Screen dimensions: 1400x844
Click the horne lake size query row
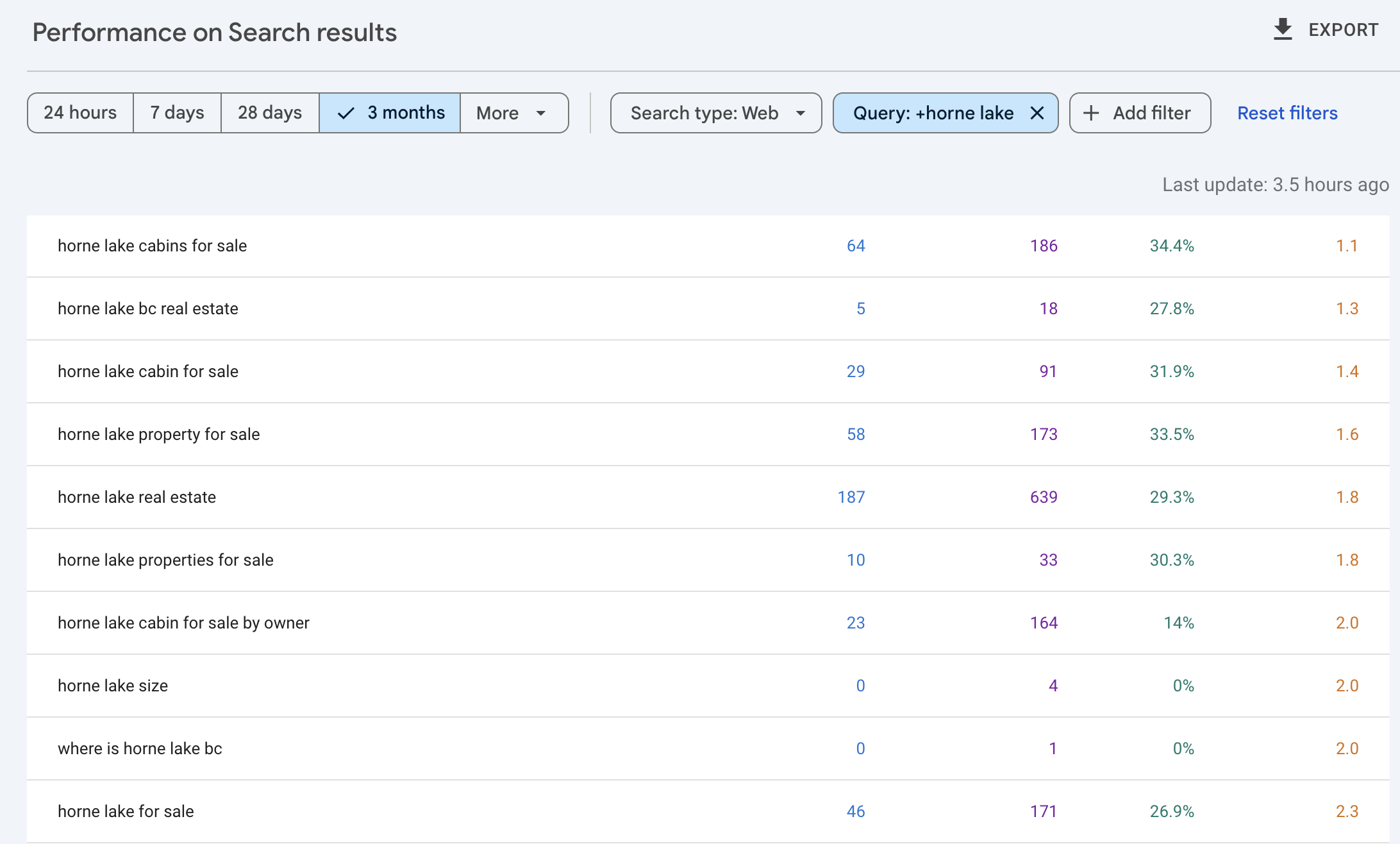point(113,686)
